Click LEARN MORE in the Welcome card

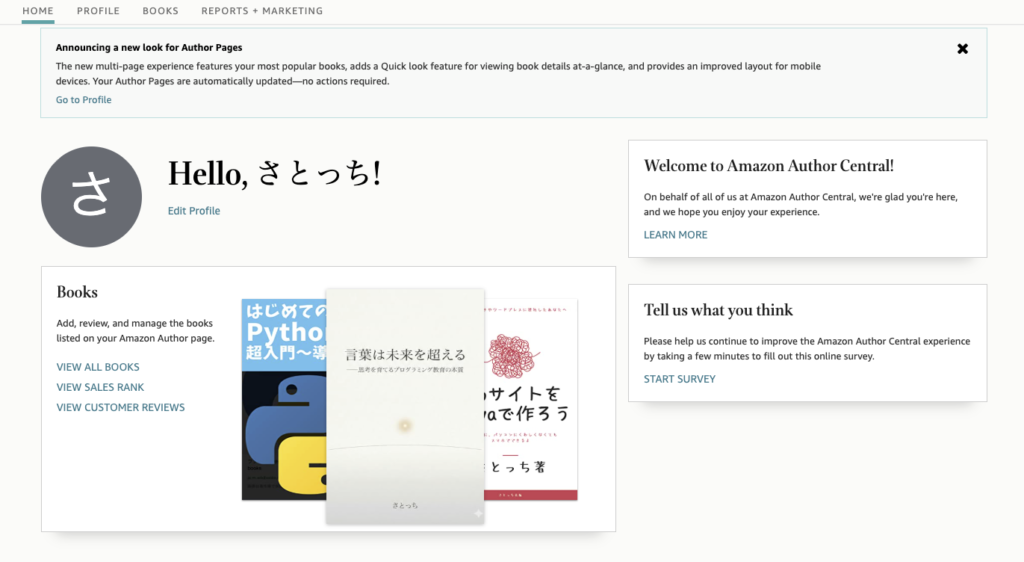click(x=675, y=235)
